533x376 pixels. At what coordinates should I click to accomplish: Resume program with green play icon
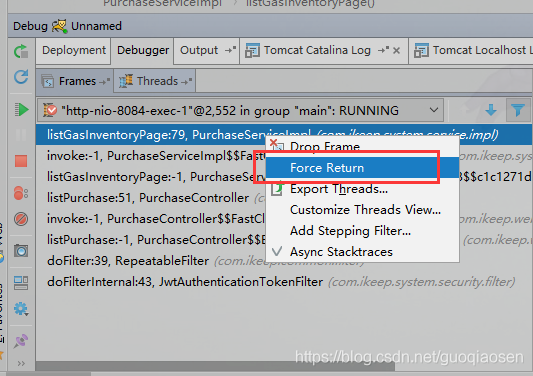coord(21,110)
